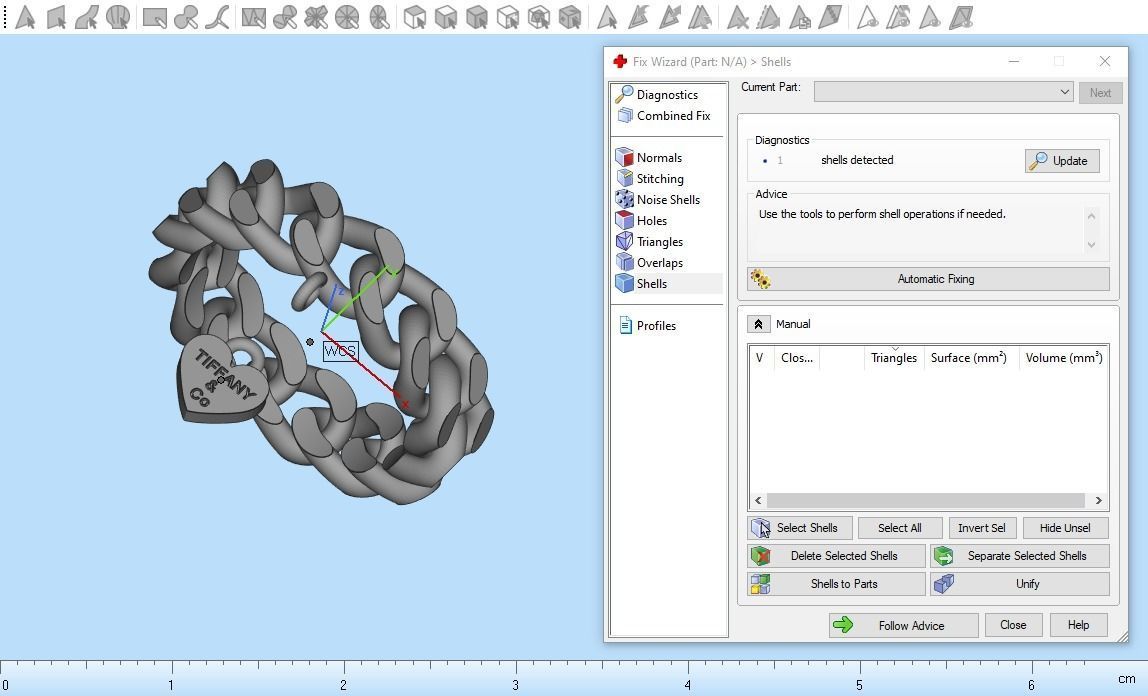Choose the blob-shaped freeform marking tool with pencil

click(x=186, y=17)
